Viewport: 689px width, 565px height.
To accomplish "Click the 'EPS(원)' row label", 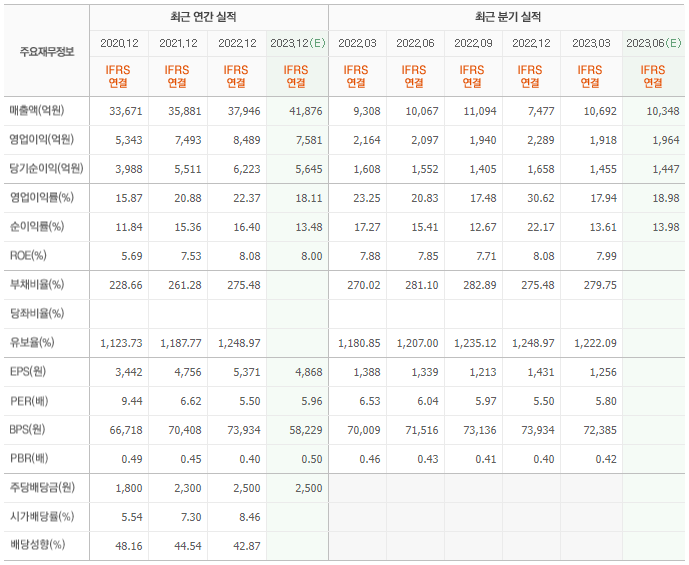I will click(x=28, y=371).
